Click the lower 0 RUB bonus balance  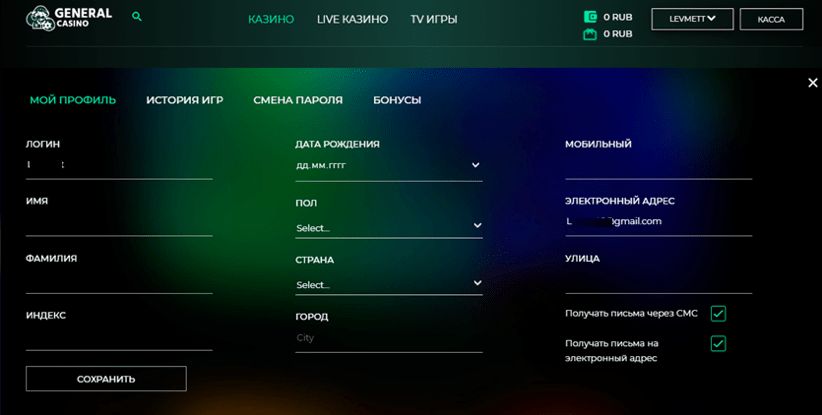pos(618,34)
